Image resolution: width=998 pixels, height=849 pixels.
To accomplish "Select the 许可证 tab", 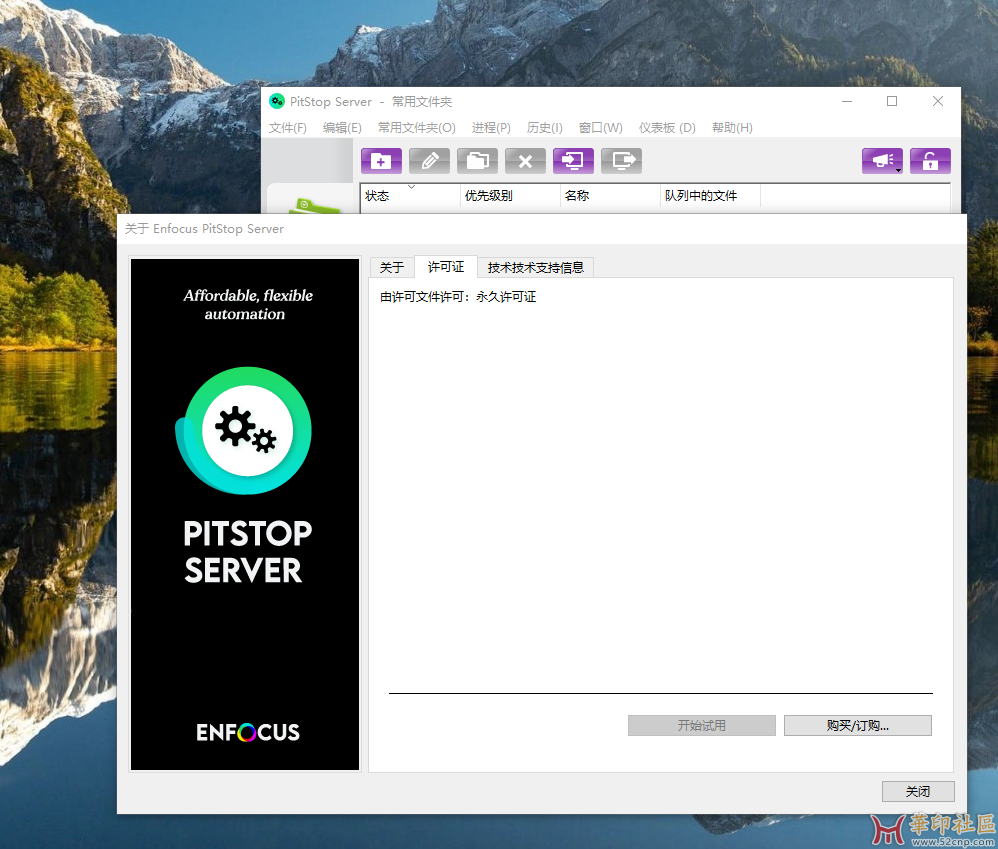I will pos(446,267).
